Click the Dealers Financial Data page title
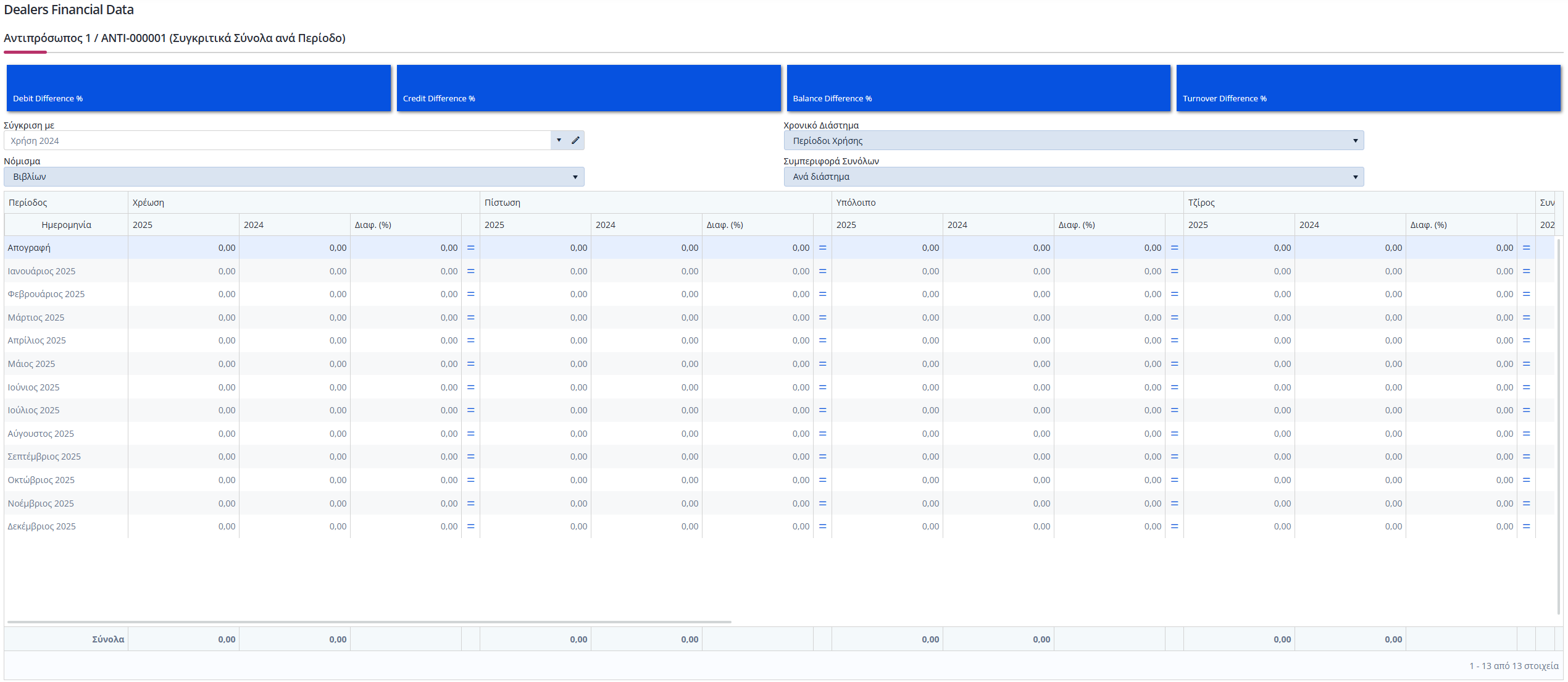1568x682 pixels. click(x=69, y=10)
